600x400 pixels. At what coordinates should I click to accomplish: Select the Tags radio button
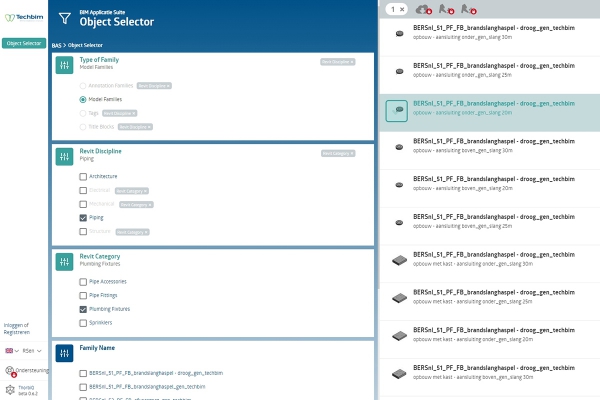click(x=83, y=113)
